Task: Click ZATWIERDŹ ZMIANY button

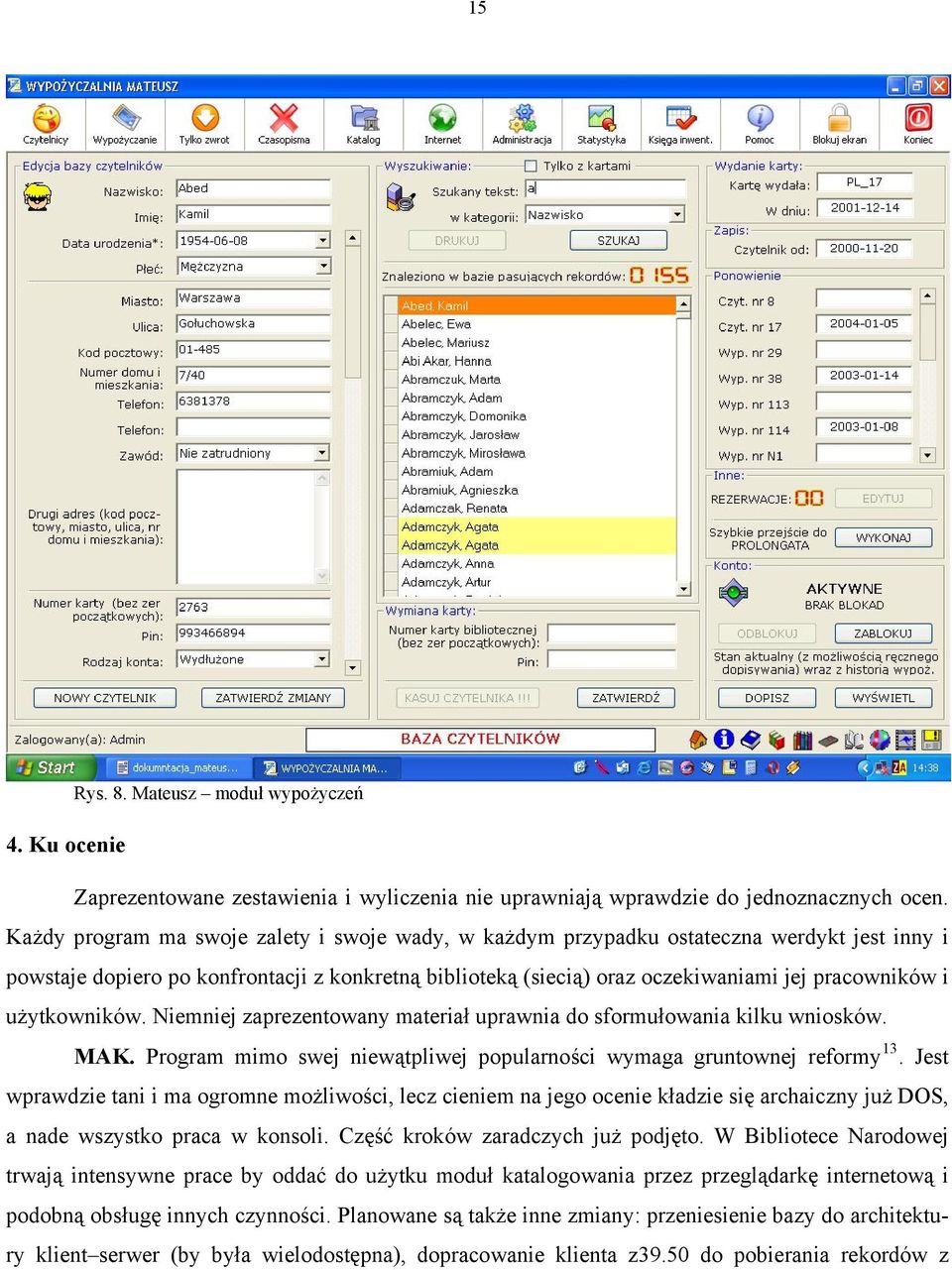Action: pos(274,698)
